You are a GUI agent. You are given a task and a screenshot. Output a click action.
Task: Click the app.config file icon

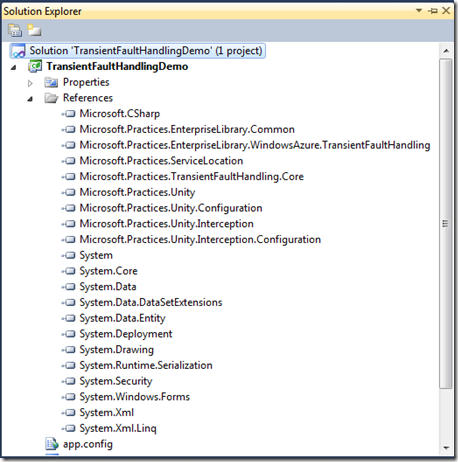coord(52,444)
